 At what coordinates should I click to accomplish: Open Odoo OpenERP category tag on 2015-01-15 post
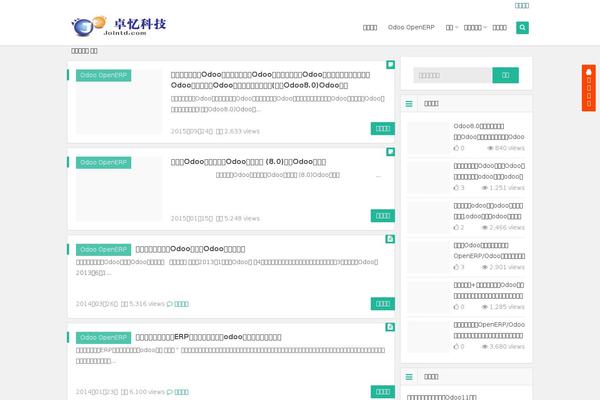(x=103, y=163)
